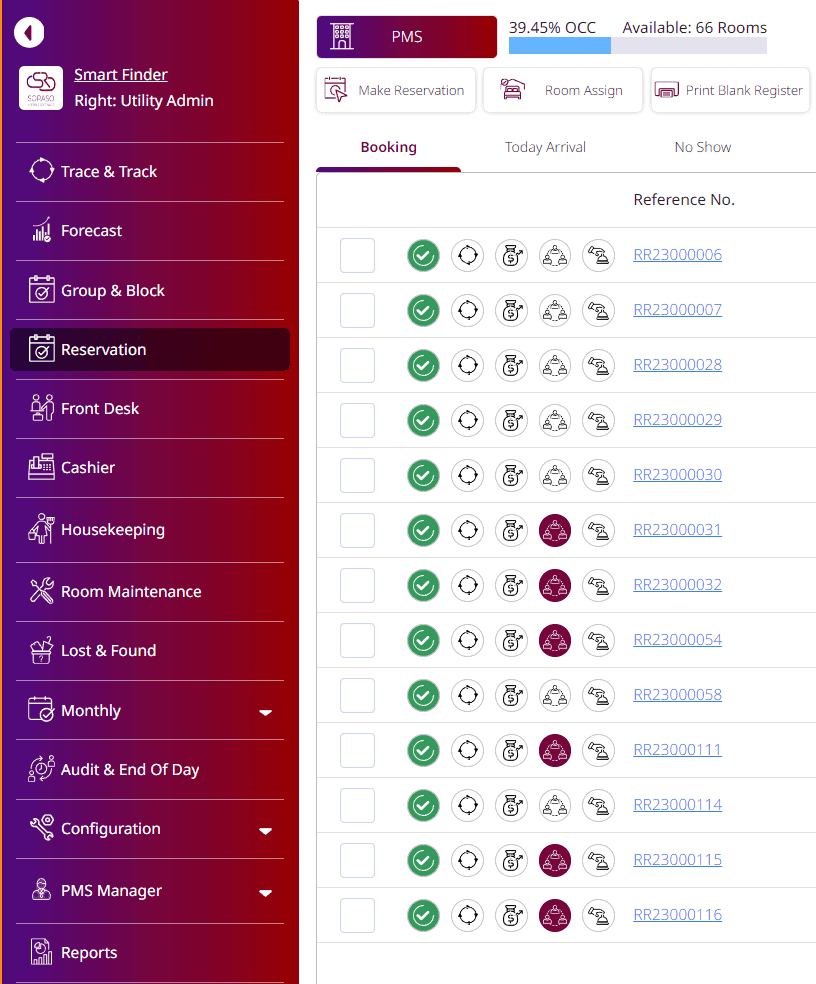Select the checkbox beside RR23000111
Image resolution: width=816 pixels, height=984 pixels.
(x=357, y=750)
